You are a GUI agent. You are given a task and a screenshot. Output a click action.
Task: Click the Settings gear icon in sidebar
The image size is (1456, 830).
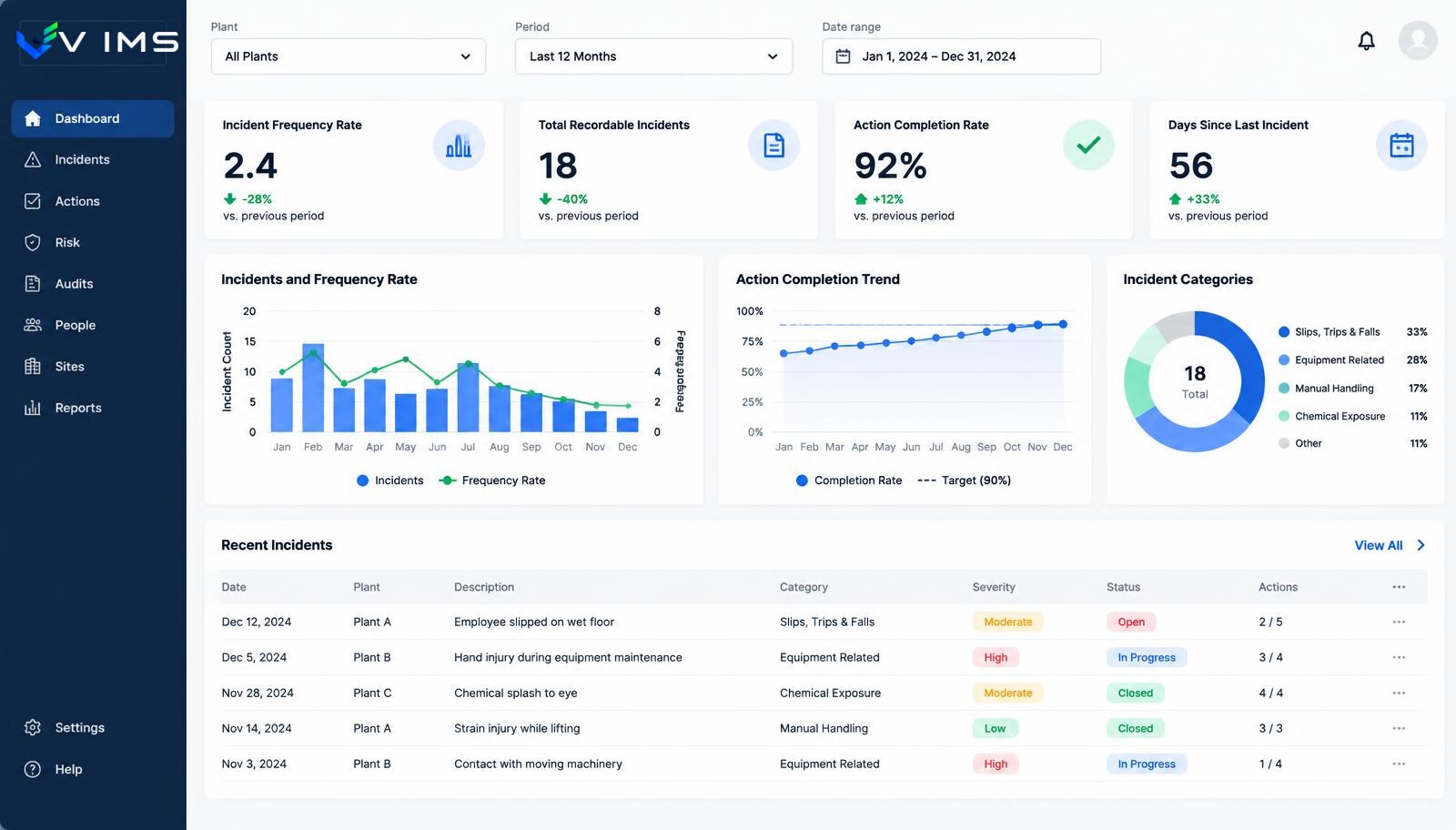(33, 727)
